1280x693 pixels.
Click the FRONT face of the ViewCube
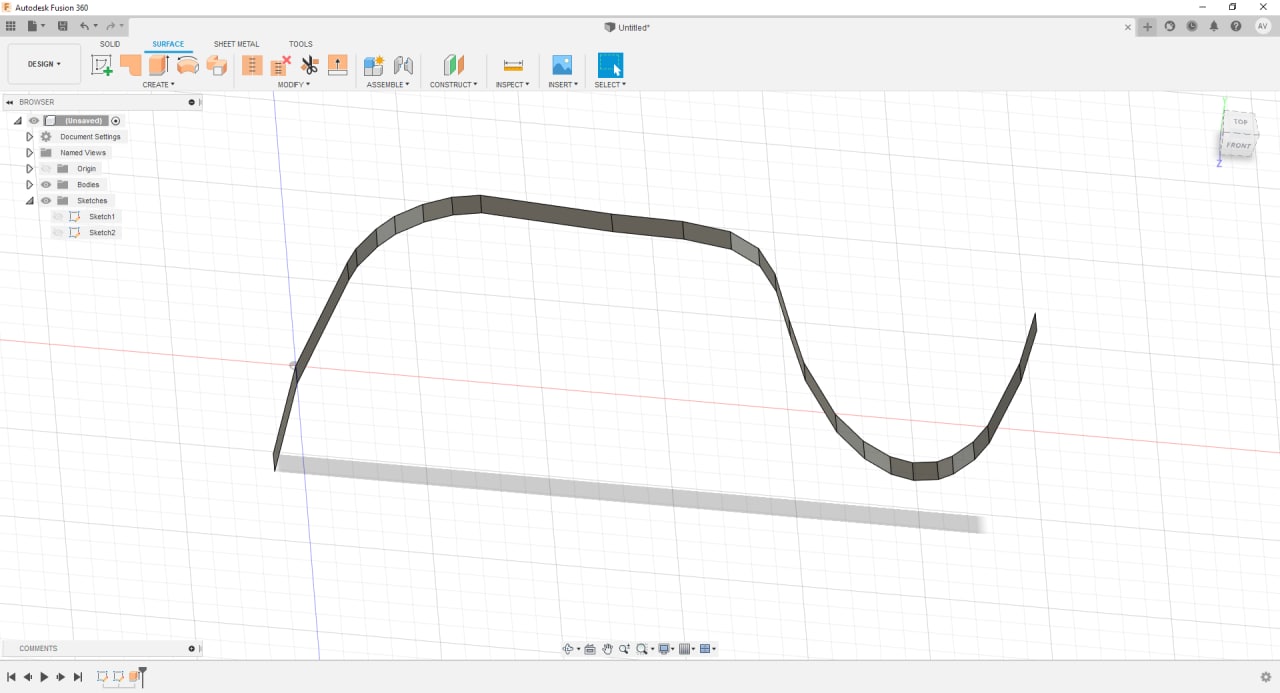point(1238,146)
